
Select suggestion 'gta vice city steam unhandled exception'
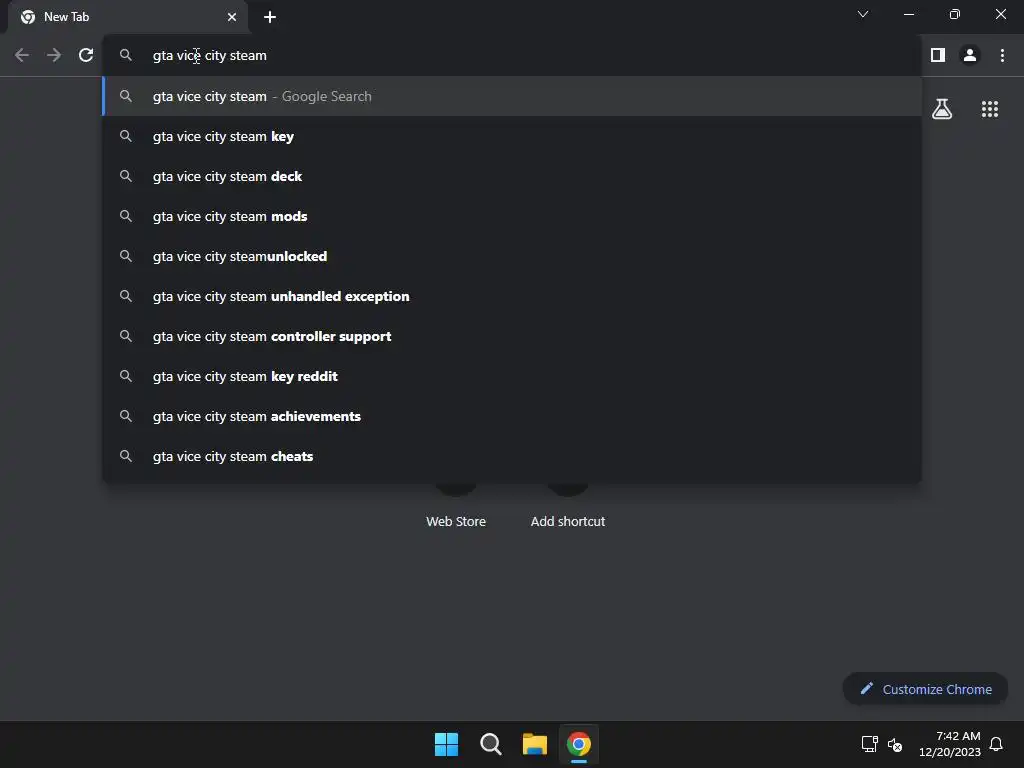click(x=512, y=296)
